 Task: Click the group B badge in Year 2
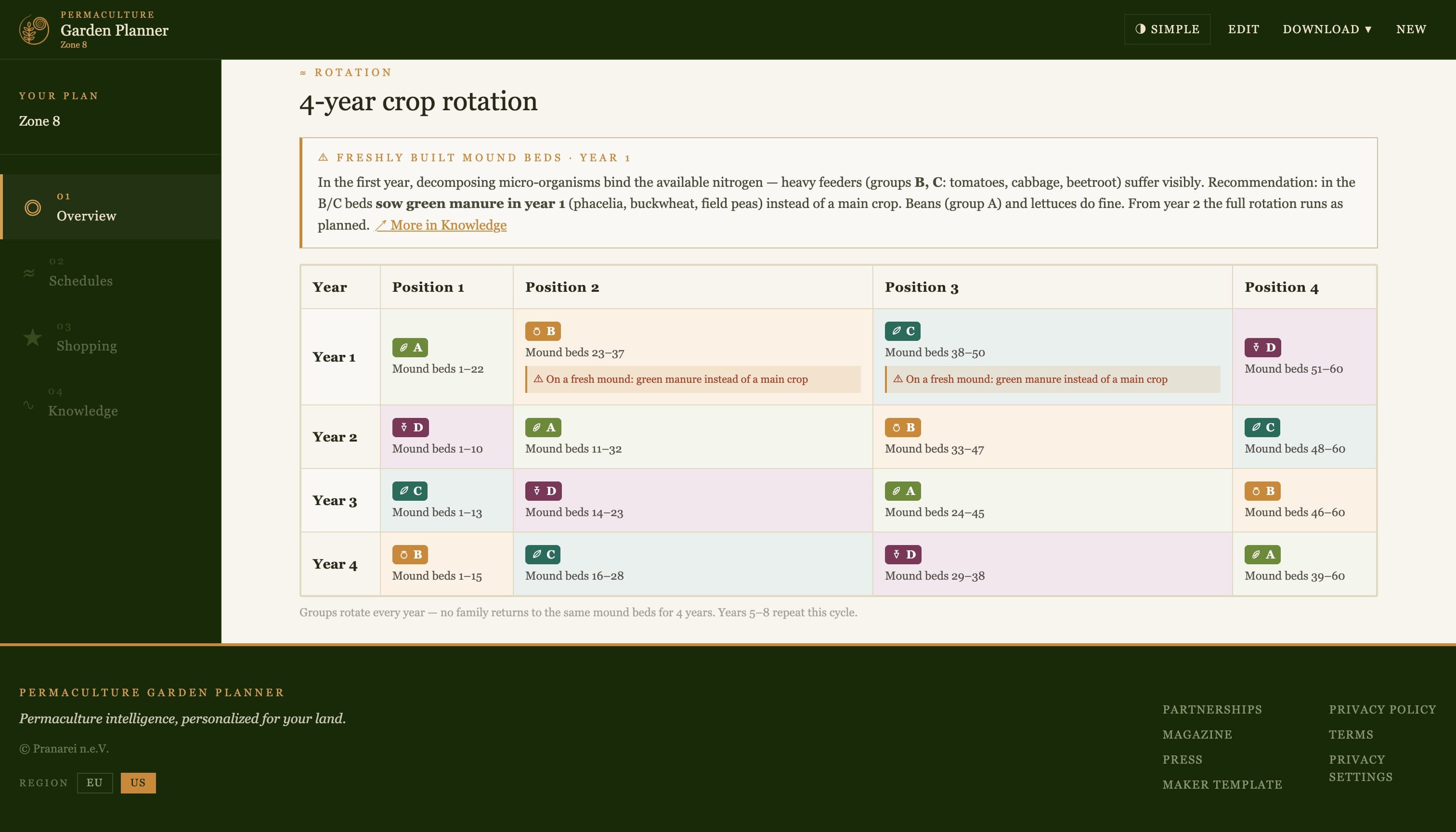click(902, 428)
